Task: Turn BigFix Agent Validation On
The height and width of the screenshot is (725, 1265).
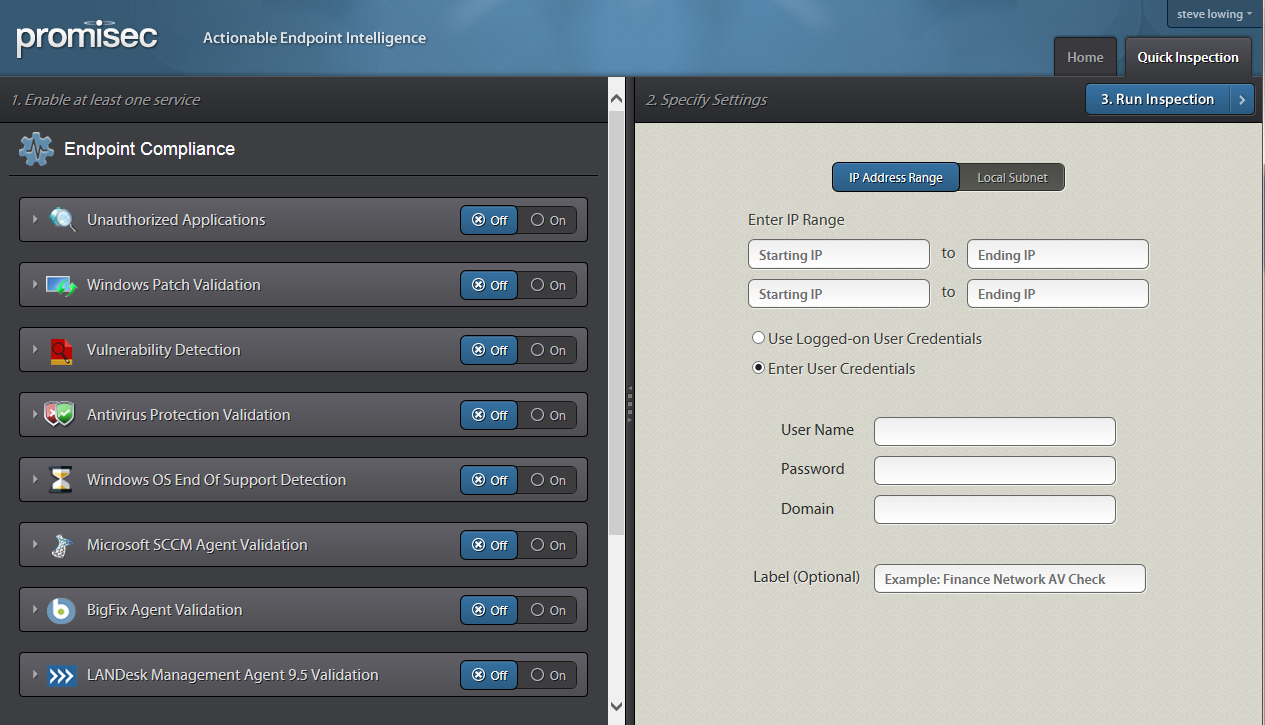Action: click(548, 610)
